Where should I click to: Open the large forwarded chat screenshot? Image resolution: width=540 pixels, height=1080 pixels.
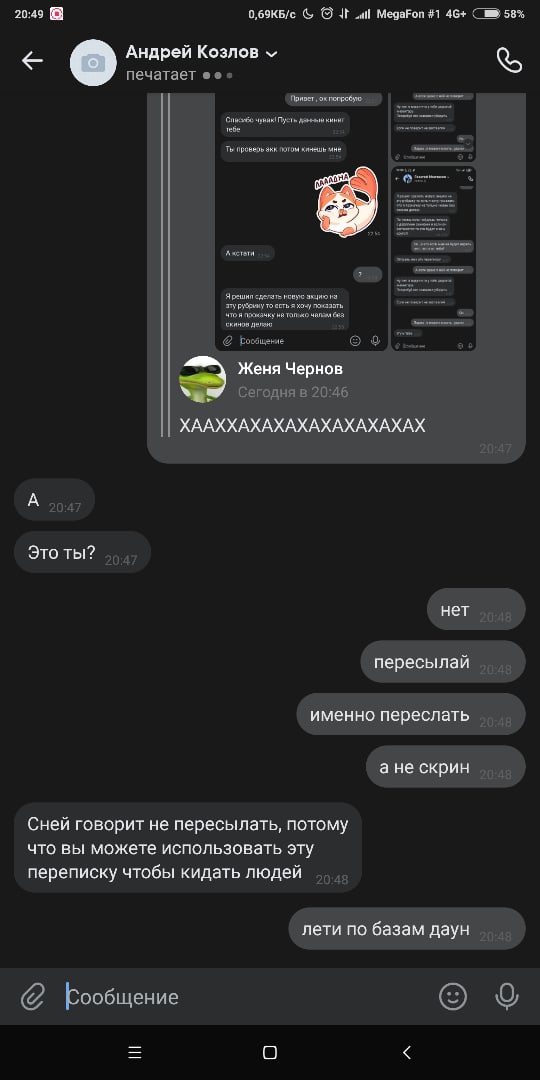coord(302,222)
